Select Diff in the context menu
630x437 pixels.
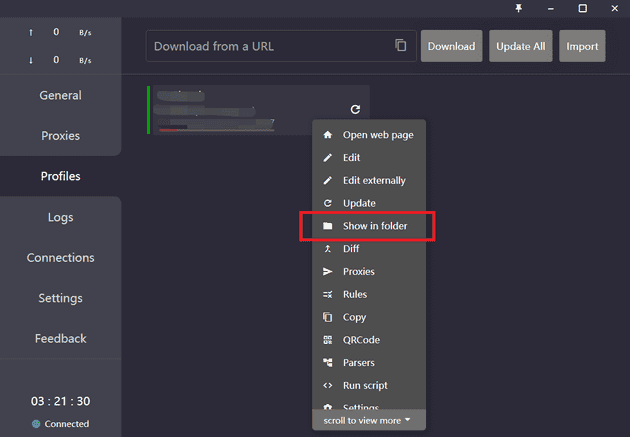coord(351,249)
